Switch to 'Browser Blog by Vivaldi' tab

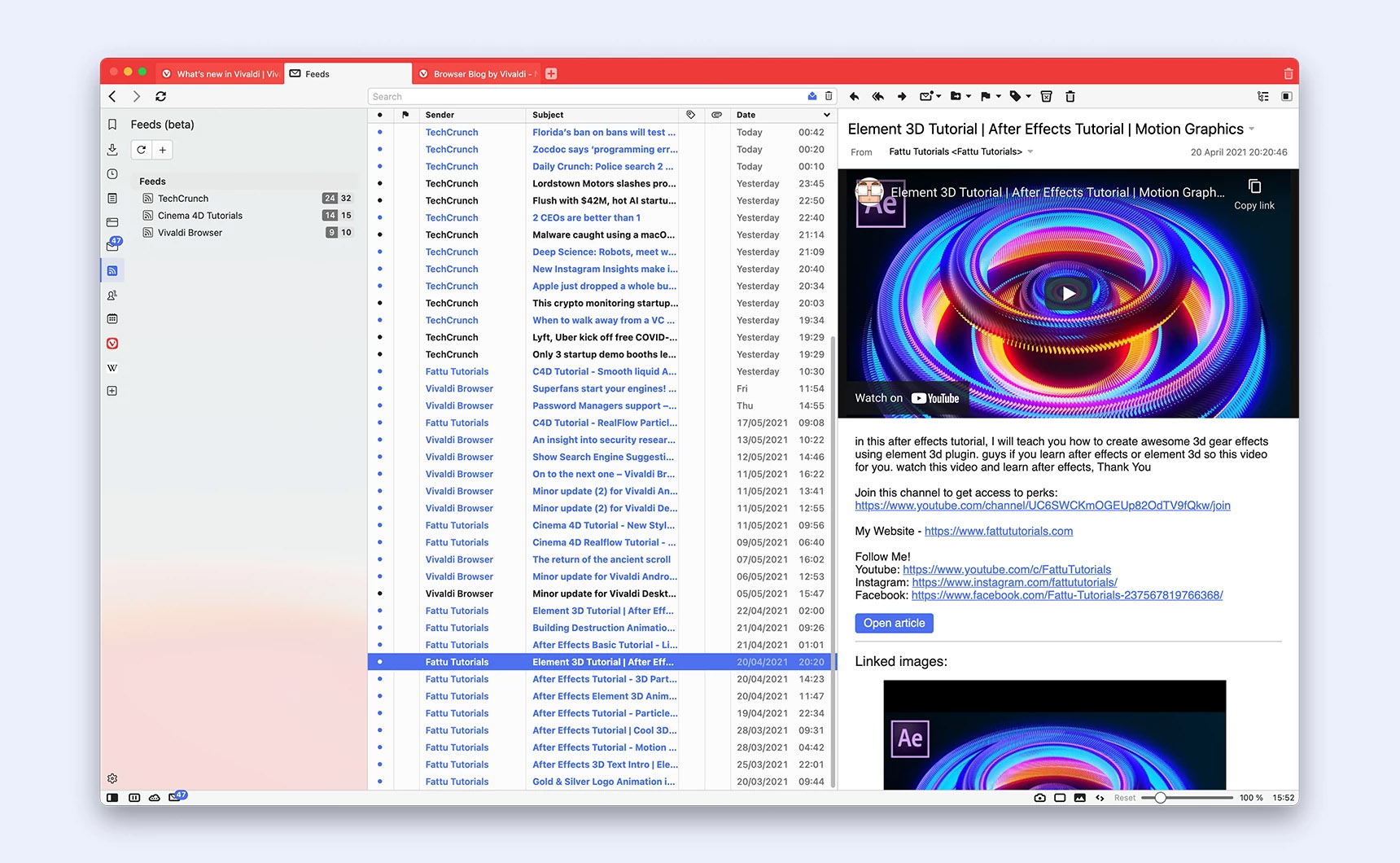click(477, 74)
